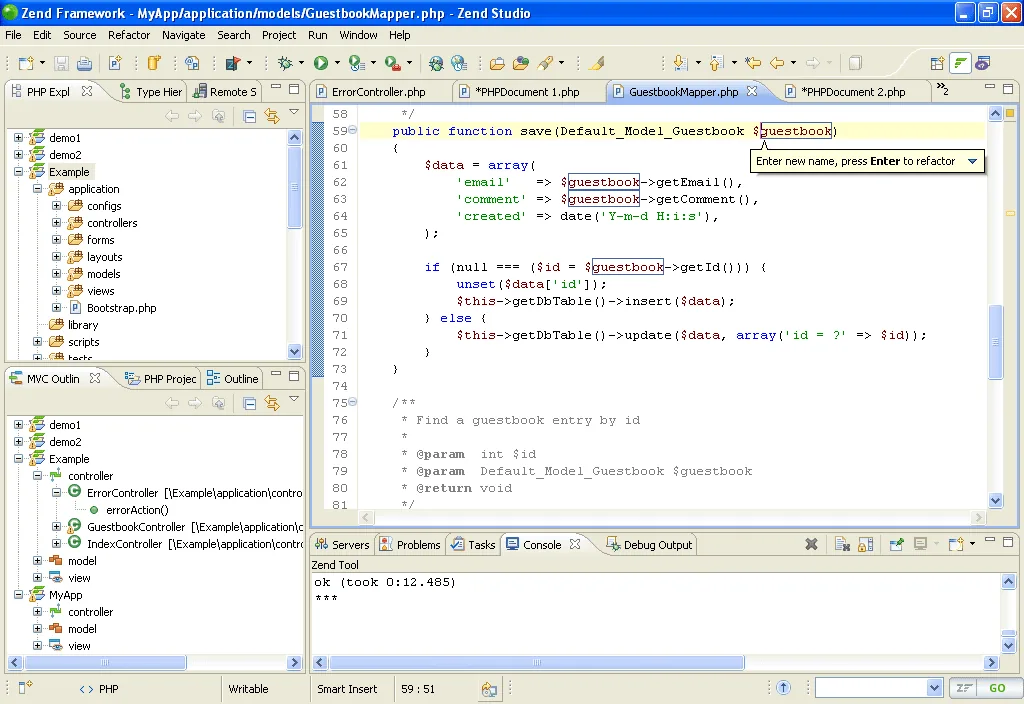
Task: Click the Open Perspective icon
Action: click(x=937, y=63)
